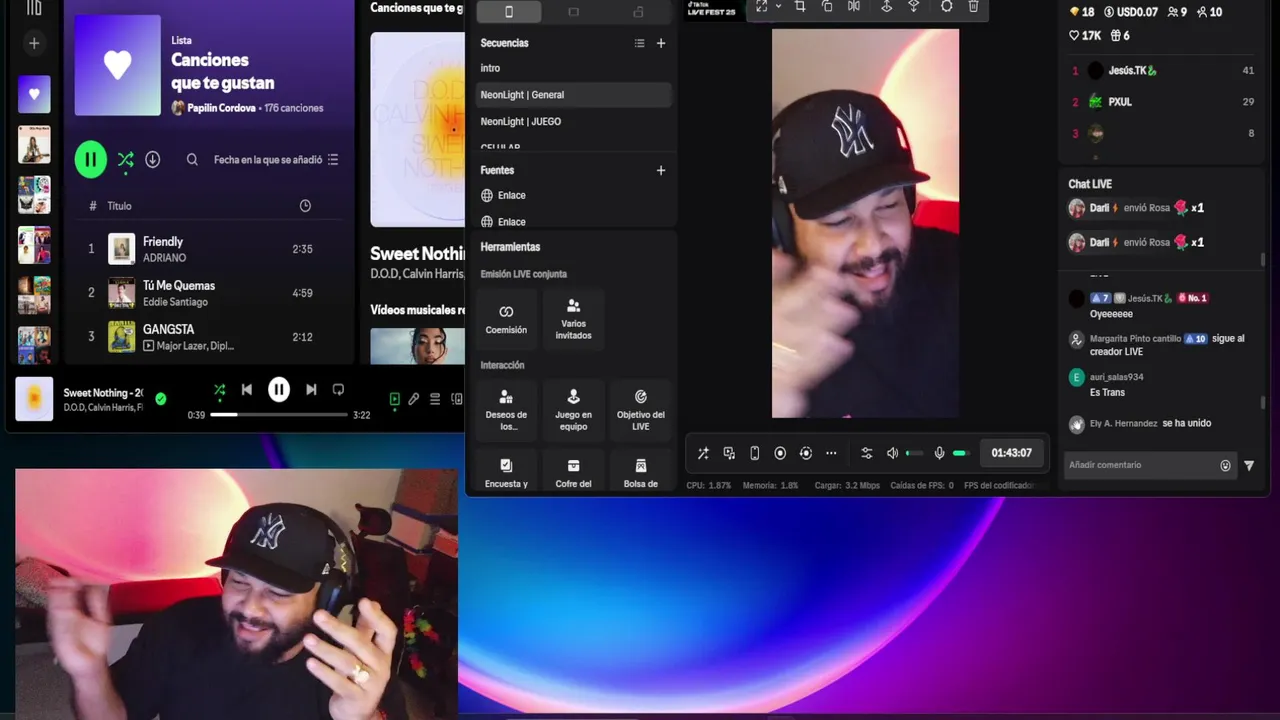Add a new scene with Secuencias plus
Screen dimensions: 1280x720
(661, 43)
